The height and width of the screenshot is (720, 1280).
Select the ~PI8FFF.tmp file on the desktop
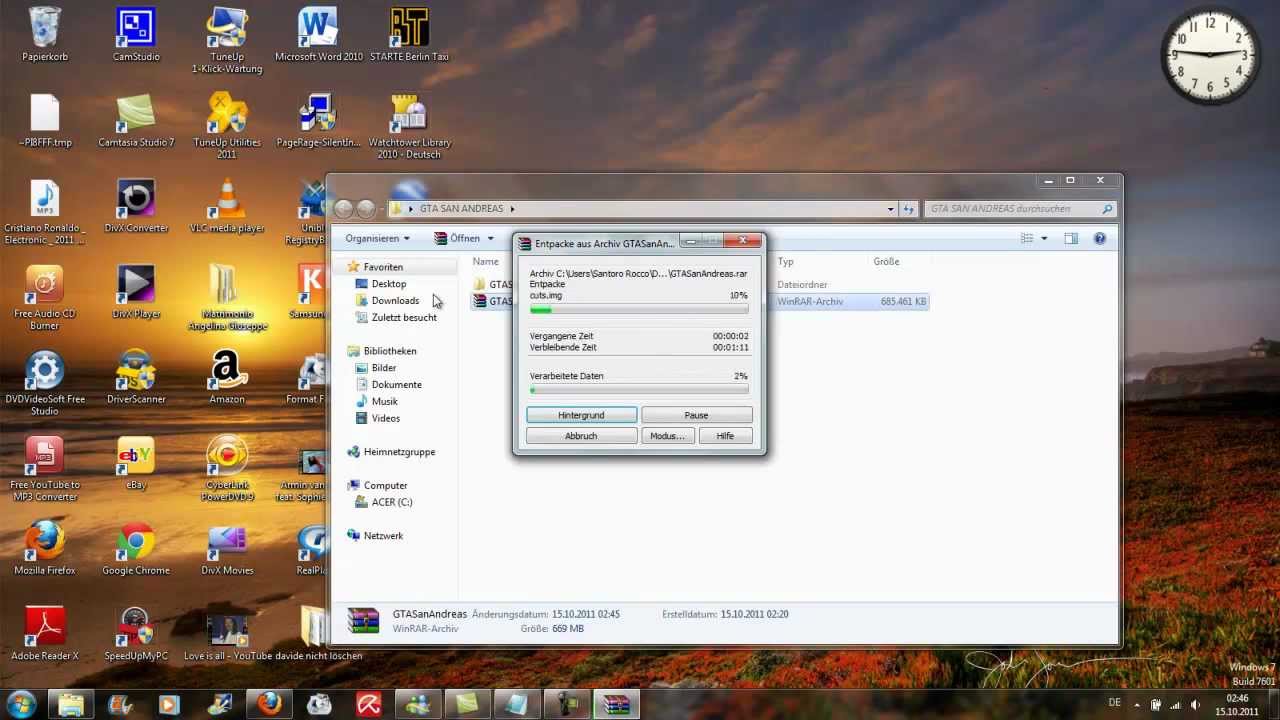(45, 120)
